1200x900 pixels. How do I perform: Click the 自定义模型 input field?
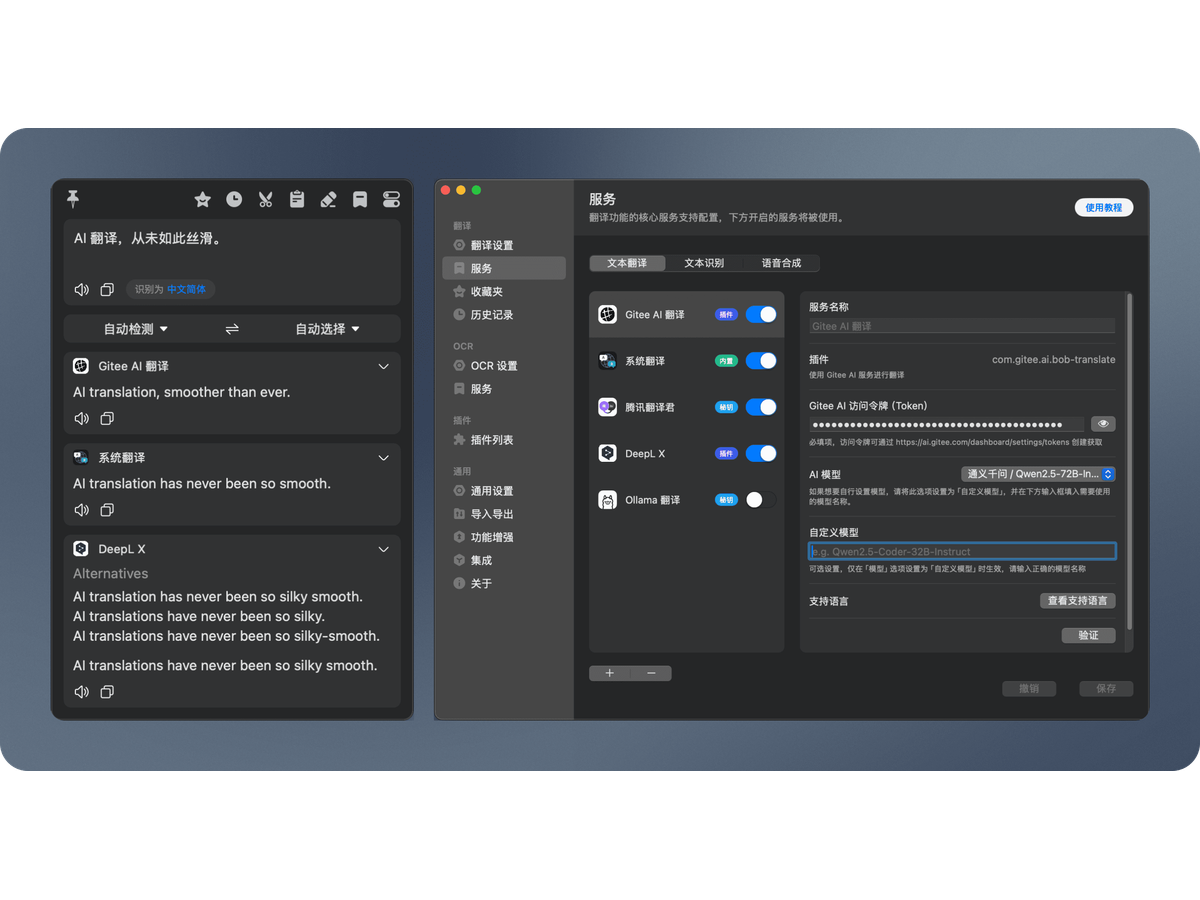(962, 551)
